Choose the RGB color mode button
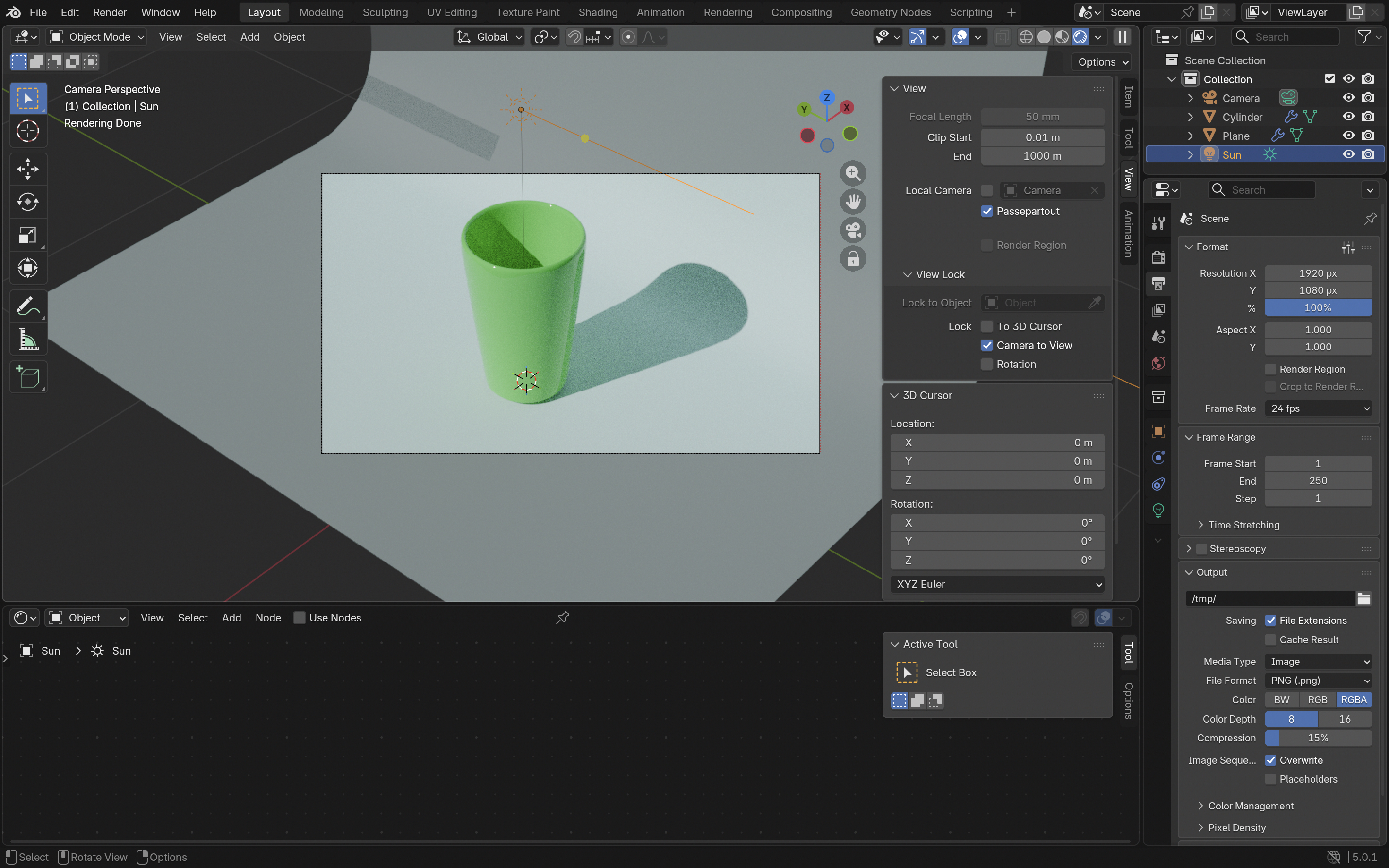The width and height of the screenshot is (1389, 868). (1317, 700)
